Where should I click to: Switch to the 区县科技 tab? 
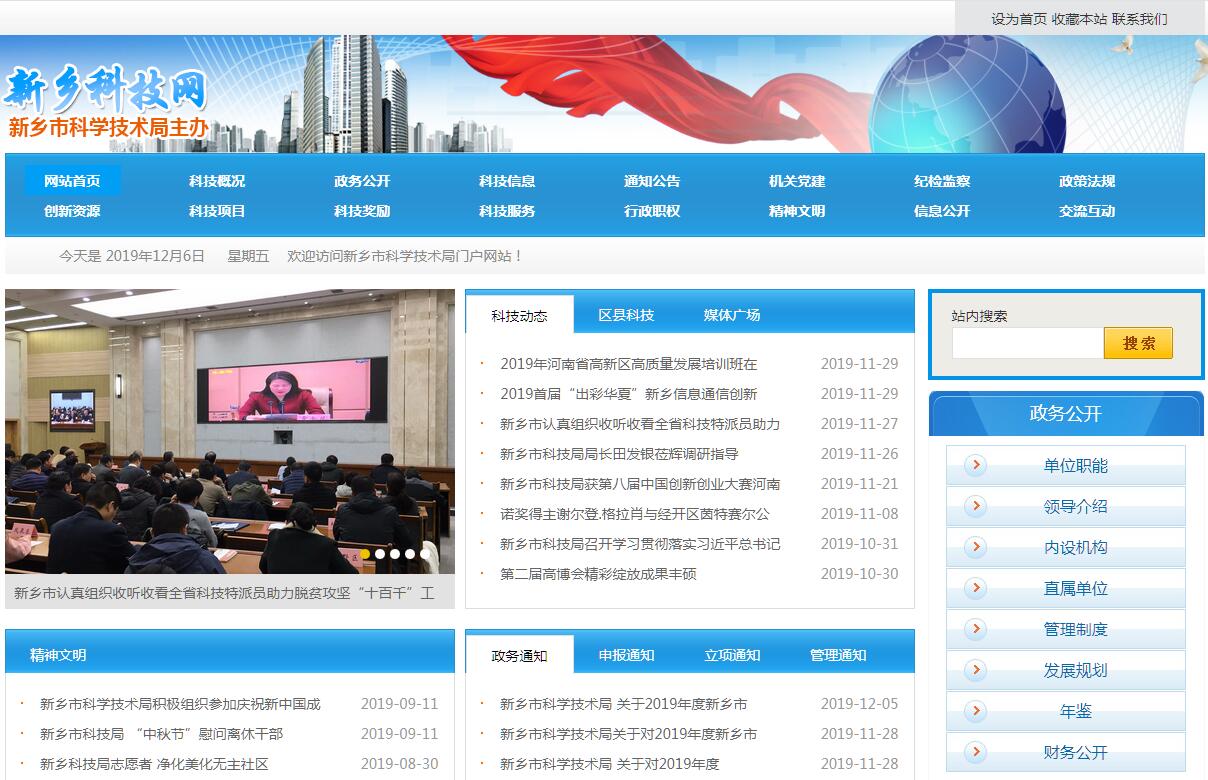click(x=626, y=315)
